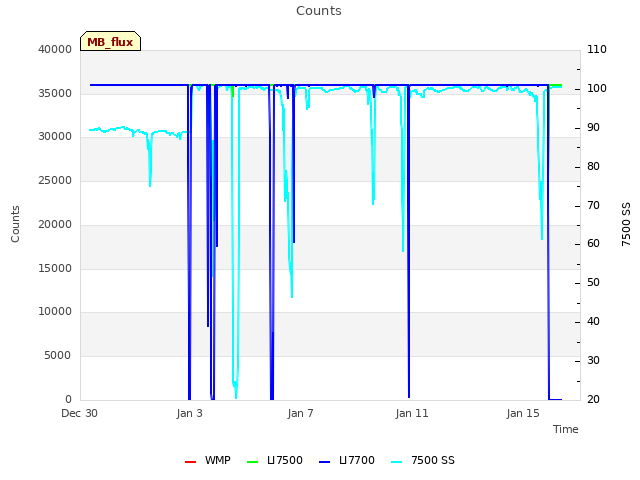Click the 60 right axis label
This screenshot has width=640, height=480.
(593, 244)
